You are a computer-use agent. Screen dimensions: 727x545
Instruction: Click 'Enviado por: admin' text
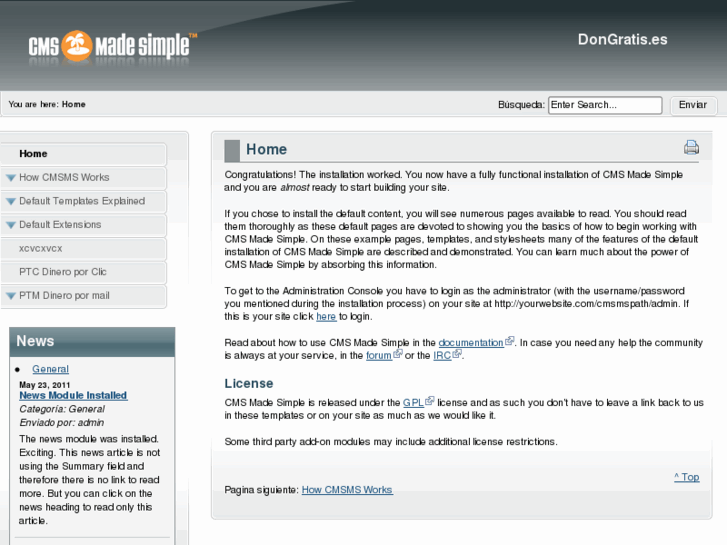62,423
